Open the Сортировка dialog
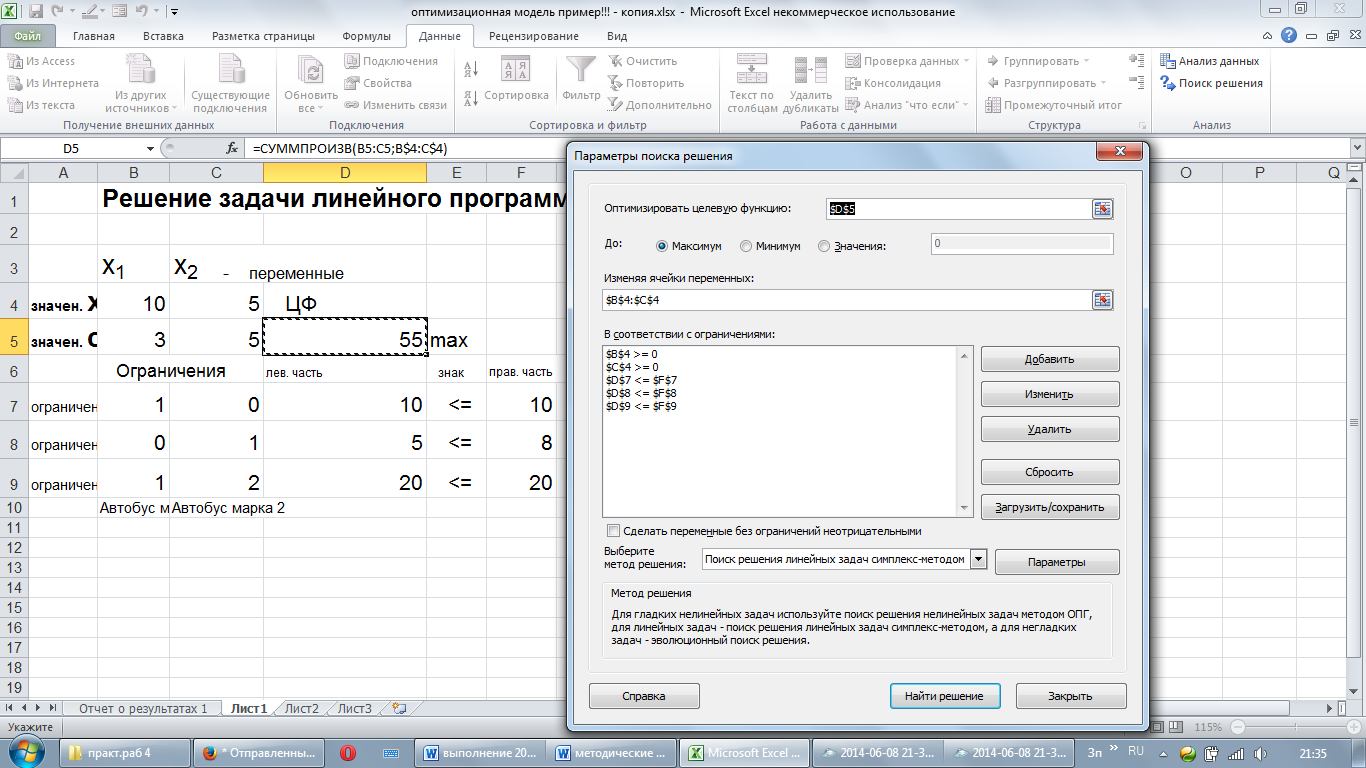The height and width of the screenshot is (768, 1366). 516,80
